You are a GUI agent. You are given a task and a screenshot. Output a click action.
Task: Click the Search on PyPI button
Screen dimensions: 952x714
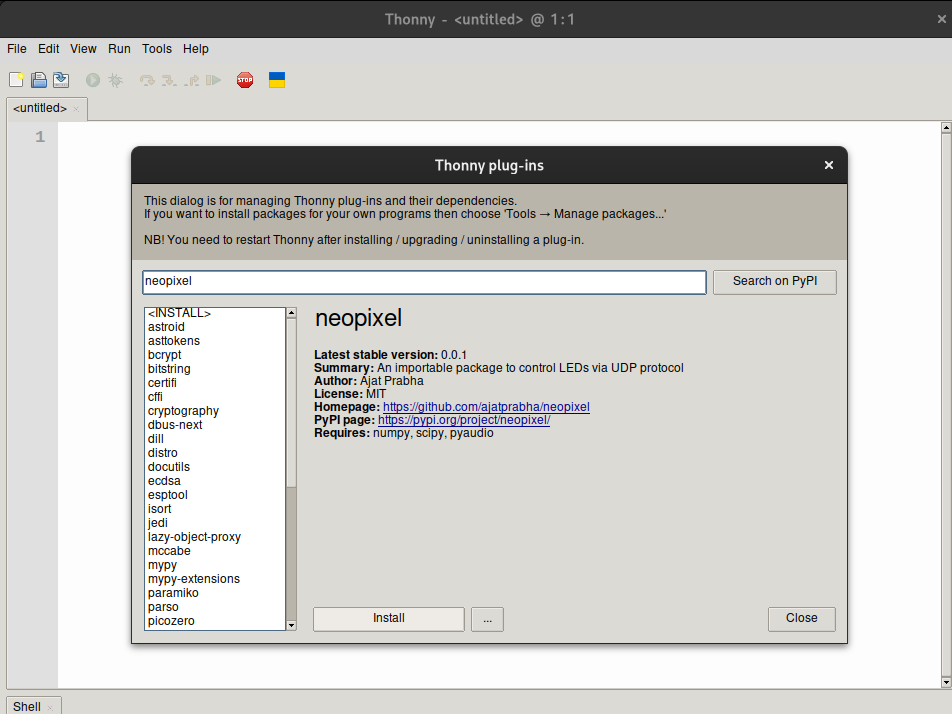click(775, 282)
